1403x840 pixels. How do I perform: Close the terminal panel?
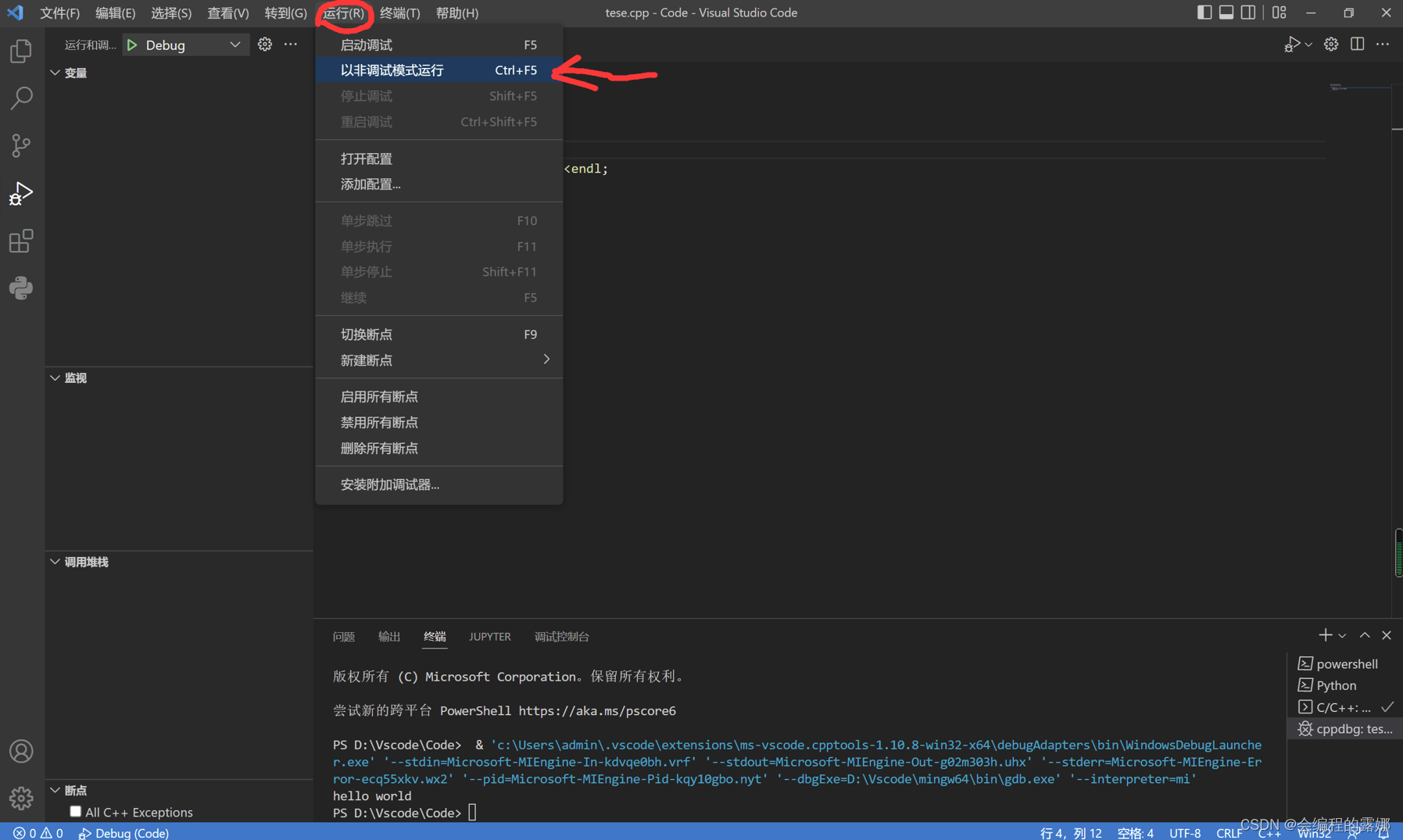click(x=1387, y=635)
